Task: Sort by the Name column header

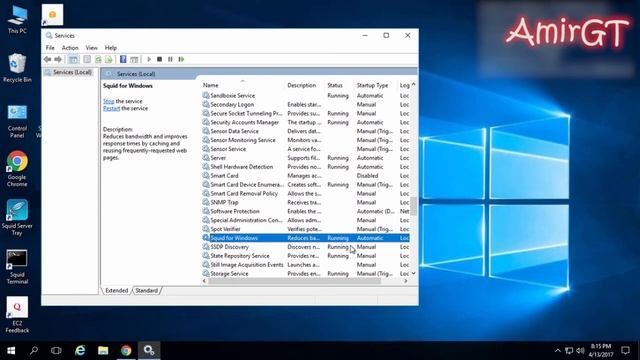Action: (242, 85)
